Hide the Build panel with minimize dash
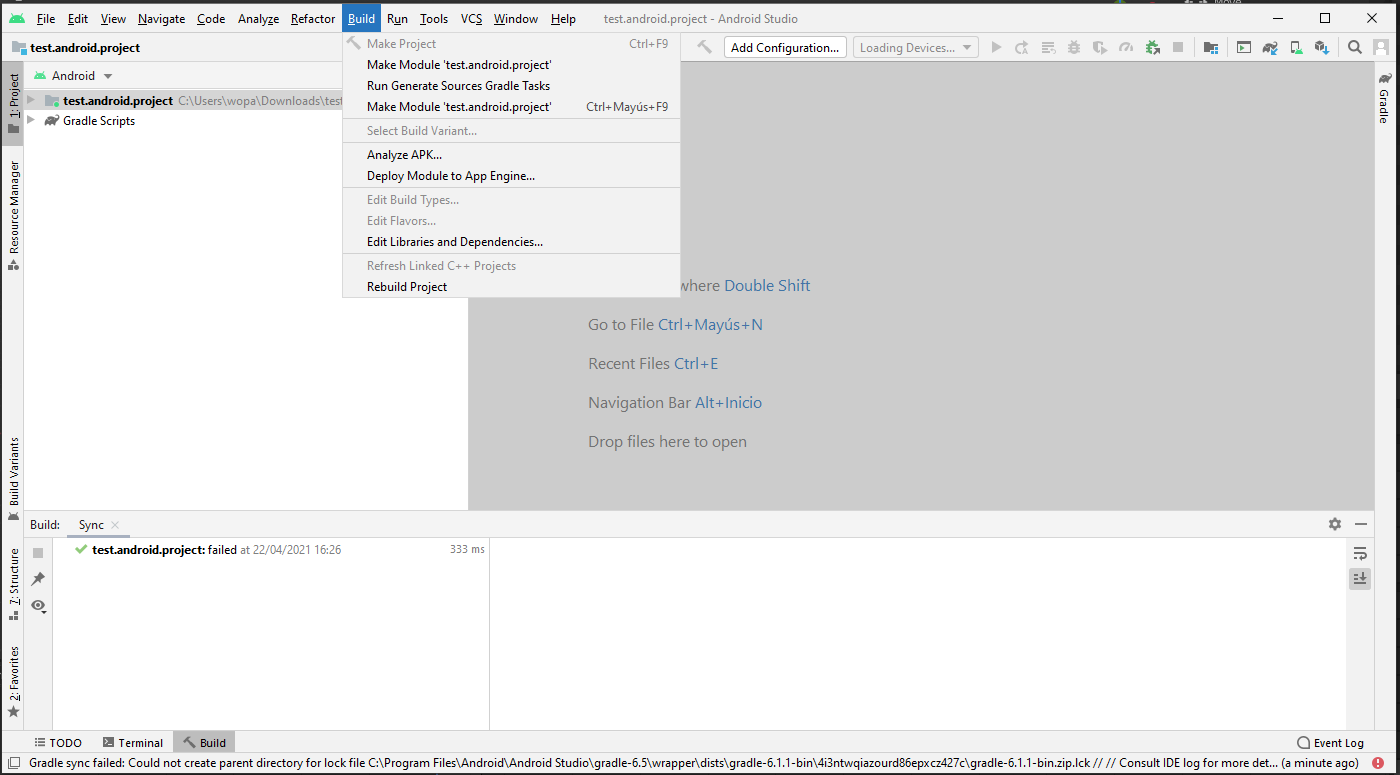Screen dimensions: 1400x775 pos(1361,524)
